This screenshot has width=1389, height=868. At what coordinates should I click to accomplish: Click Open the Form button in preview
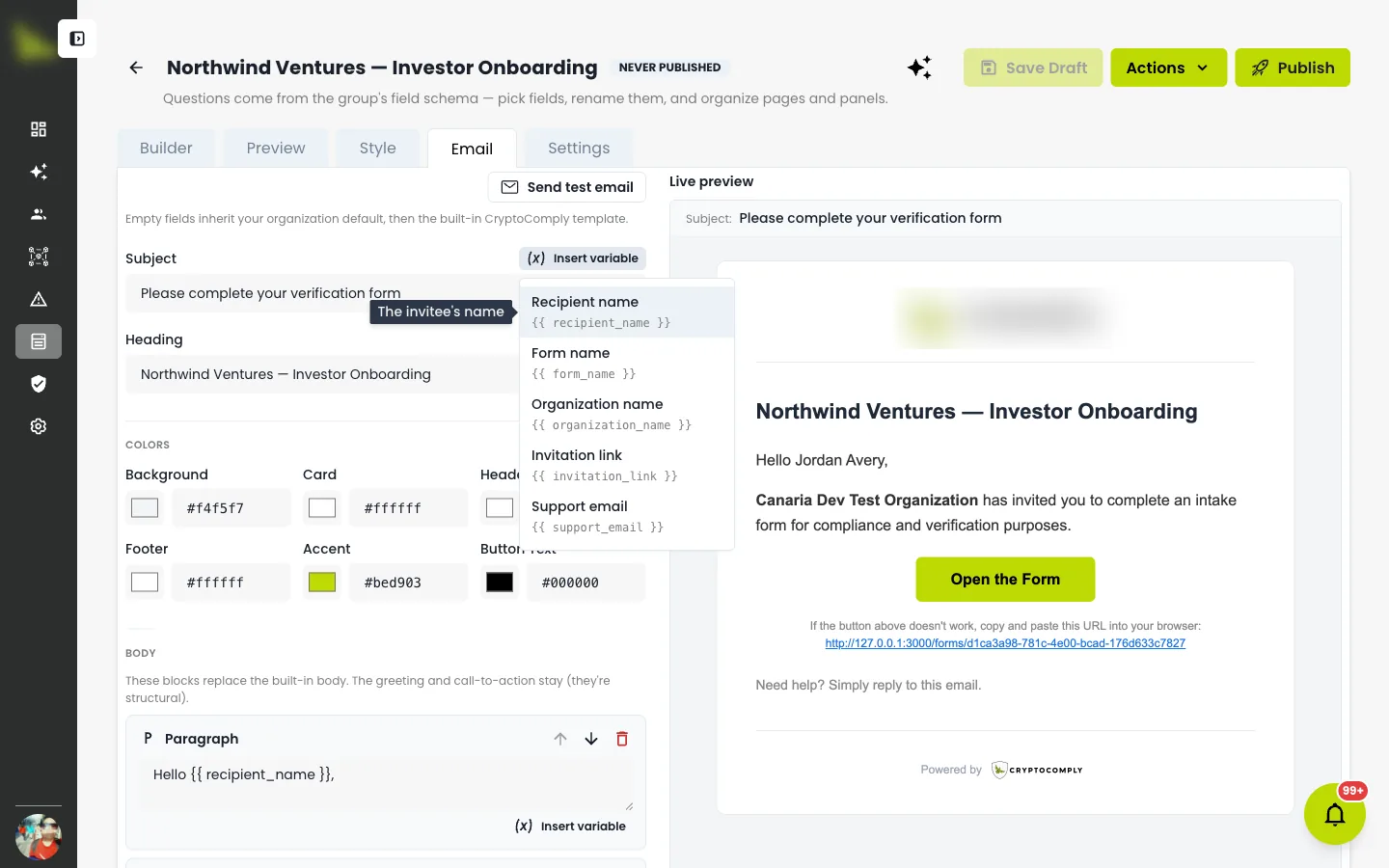pyautogui.click(x=1005, y=580)
